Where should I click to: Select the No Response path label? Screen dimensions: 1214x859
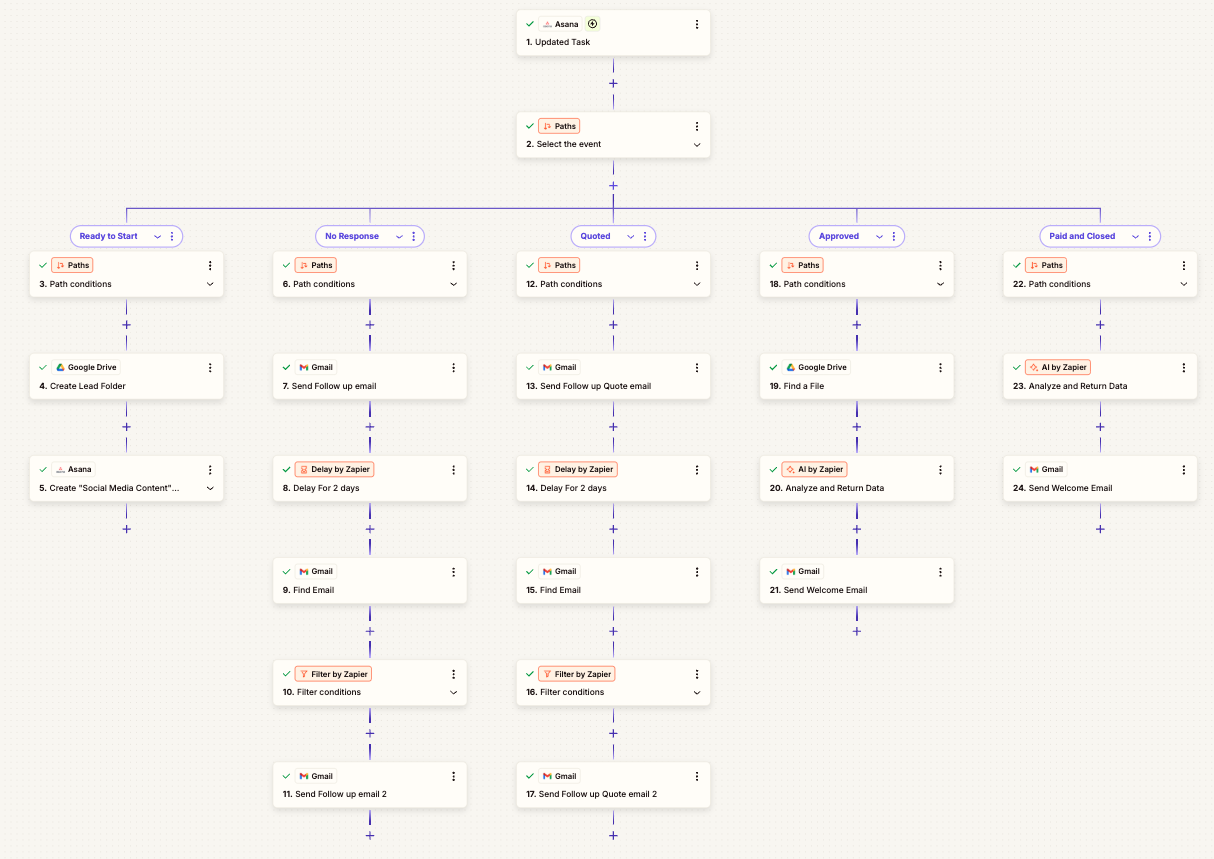pyautogui.click(x=352, y=237)
